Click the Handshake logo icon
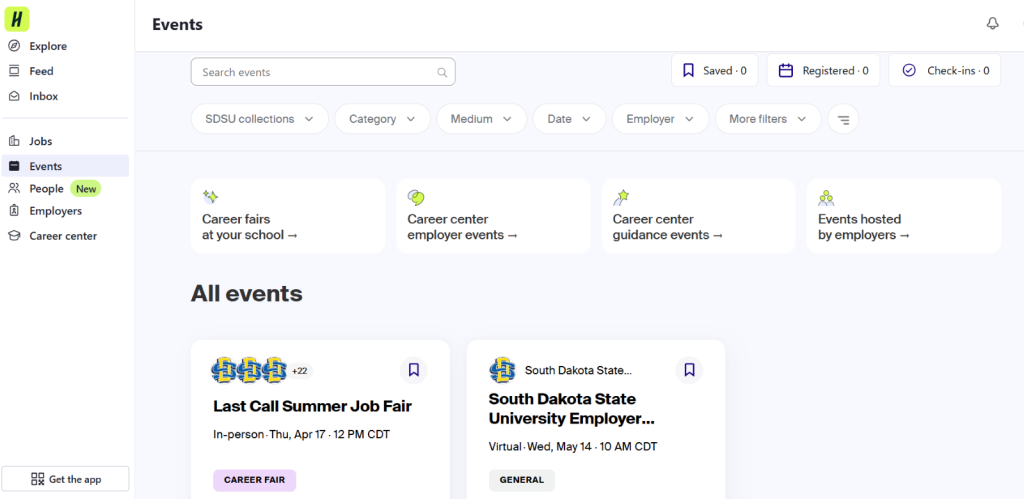The image size is (1024, 499). pyautogui.click(x=17, y=18)
